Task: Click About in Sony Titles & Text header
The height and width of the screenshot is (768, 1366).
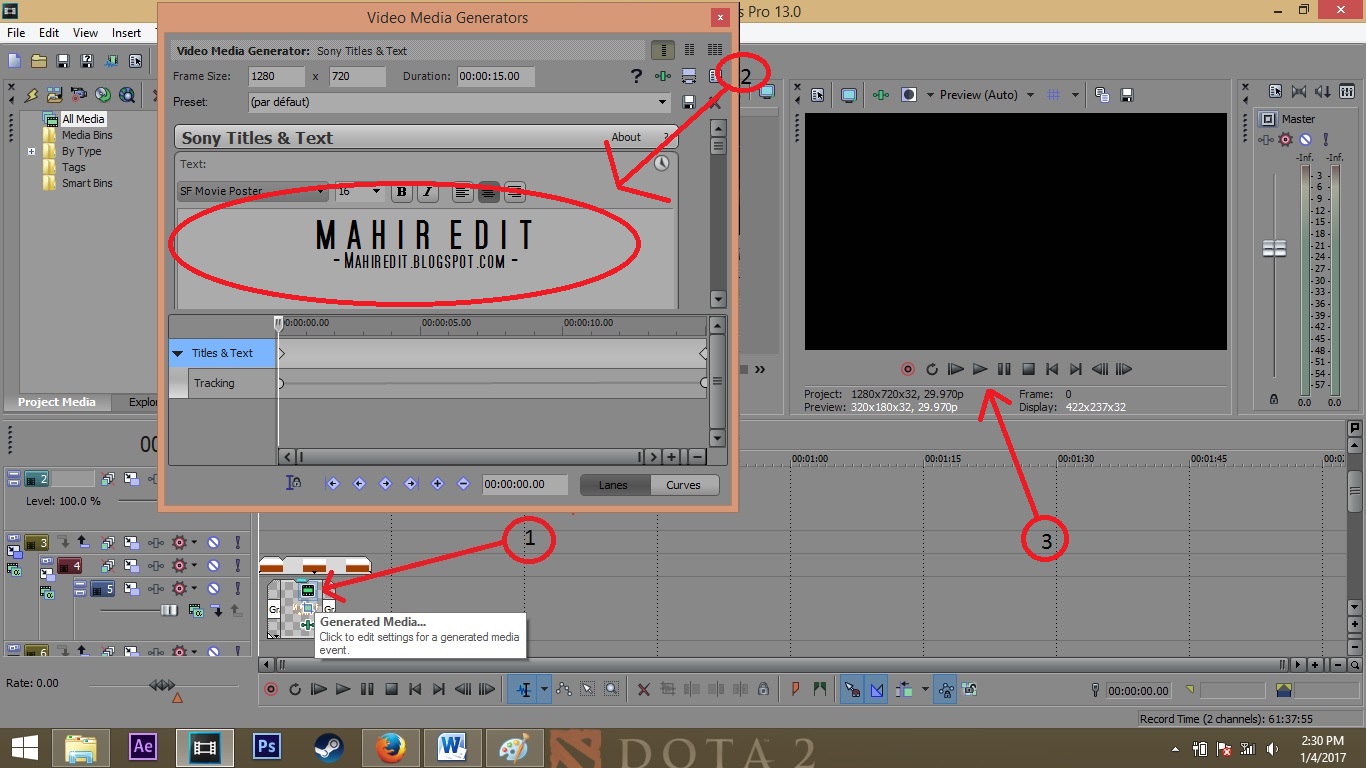Action: (x=627, y=137)
